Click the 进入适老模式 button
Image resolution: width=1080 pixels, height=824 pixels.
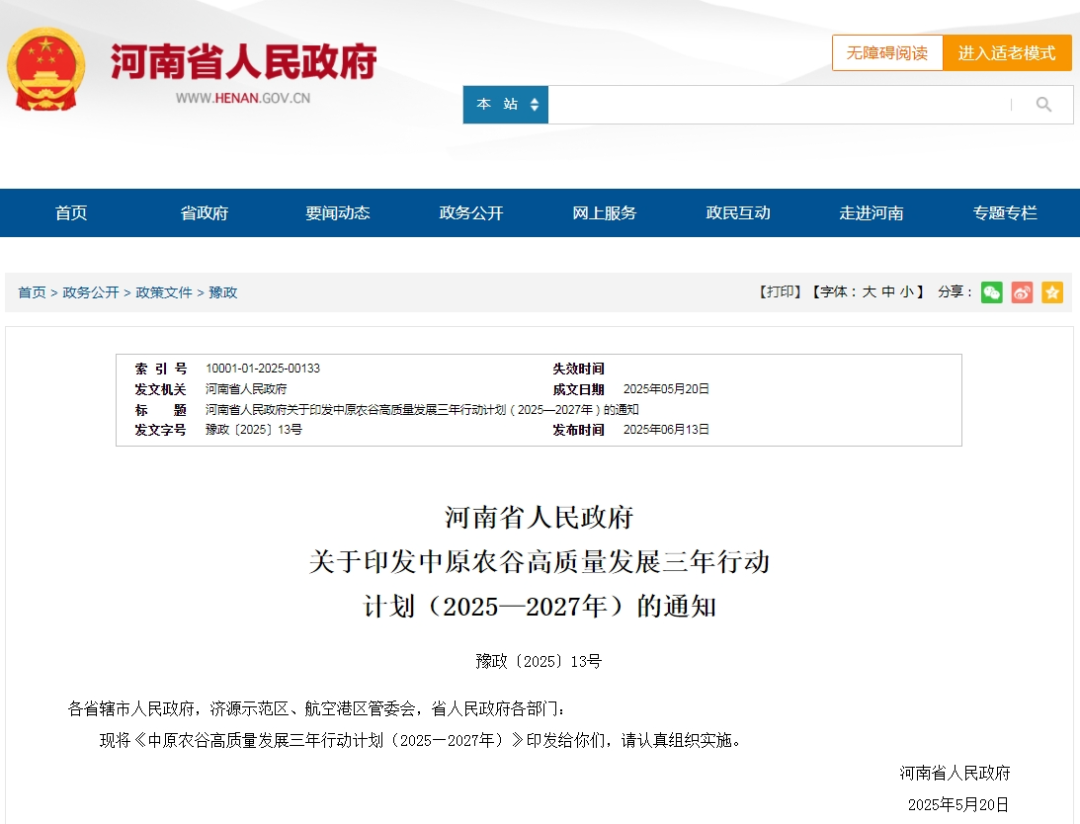[x=1007, y=53]
